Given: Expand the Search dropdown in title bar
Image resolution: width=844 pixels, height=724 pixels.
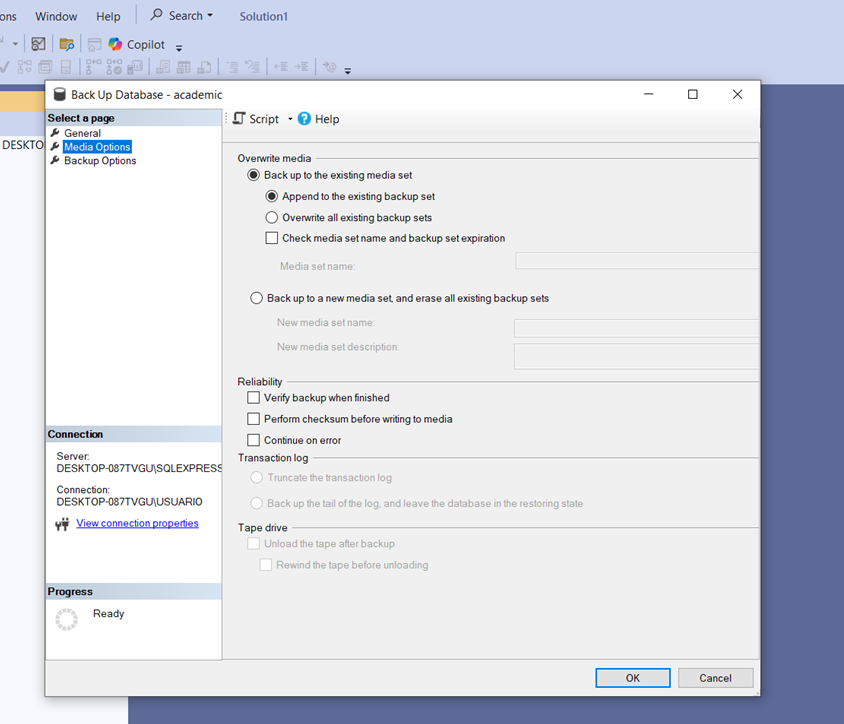Looking at the screenshot, I should (x=210, y=16).
